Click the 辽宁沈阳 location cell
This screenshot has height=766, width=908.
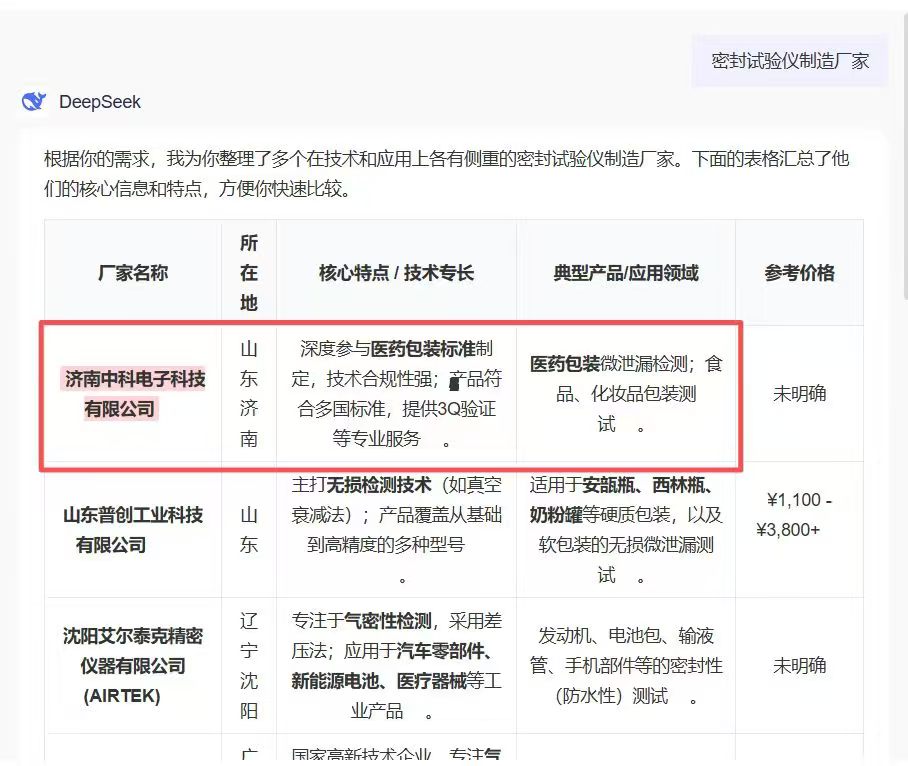249,666
